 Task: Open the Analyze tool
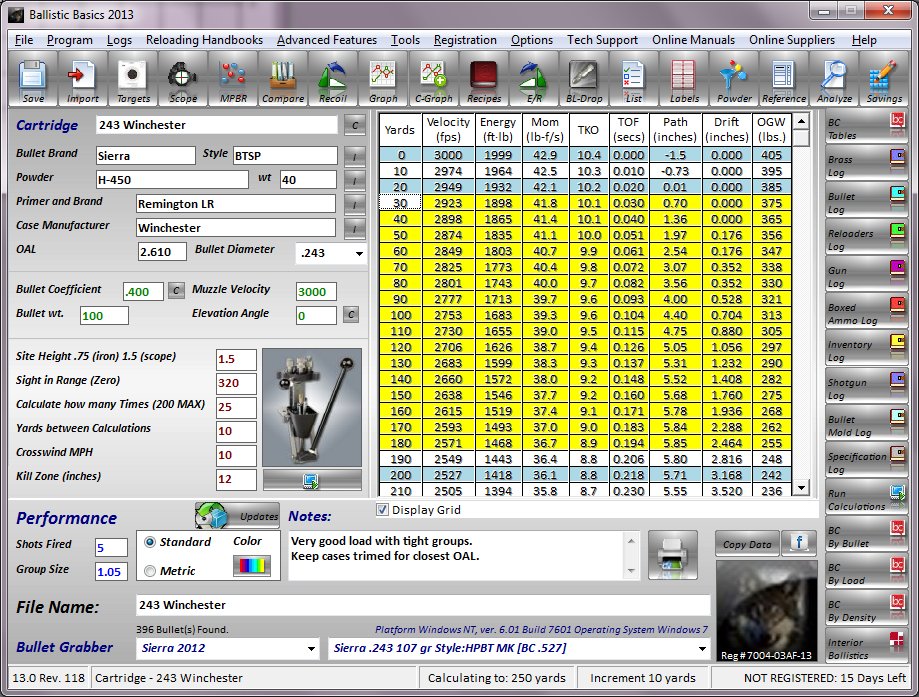click(833, 80)
